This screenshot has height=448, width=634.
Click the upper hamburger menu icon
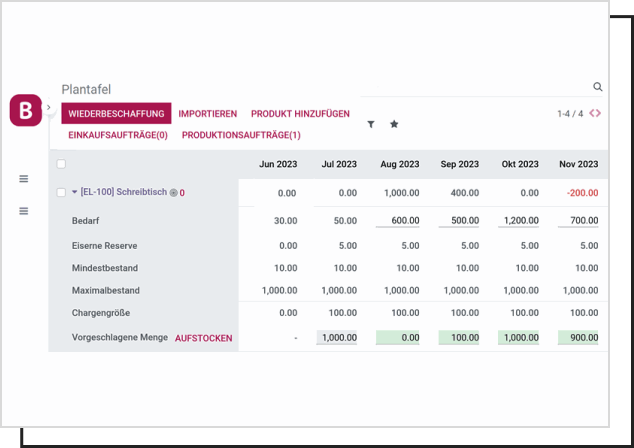24,179
